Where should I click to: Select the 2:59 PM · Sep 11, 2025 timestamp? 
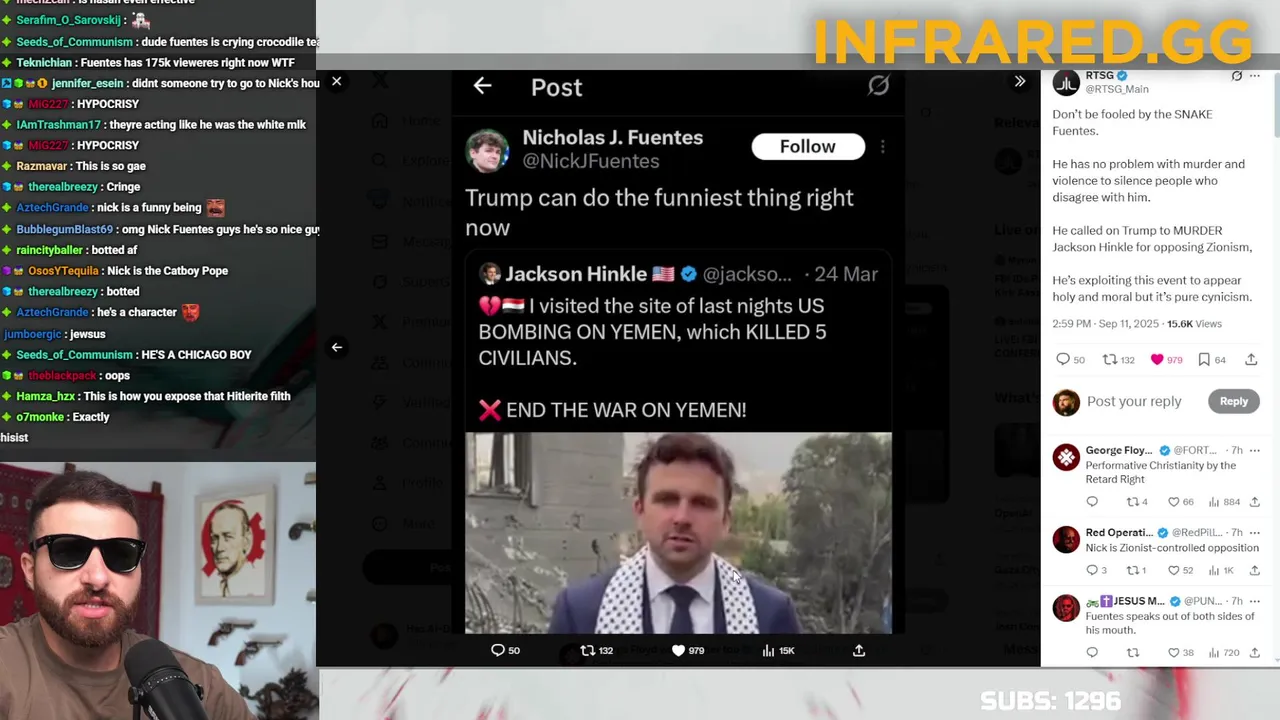click(1106, 324)
